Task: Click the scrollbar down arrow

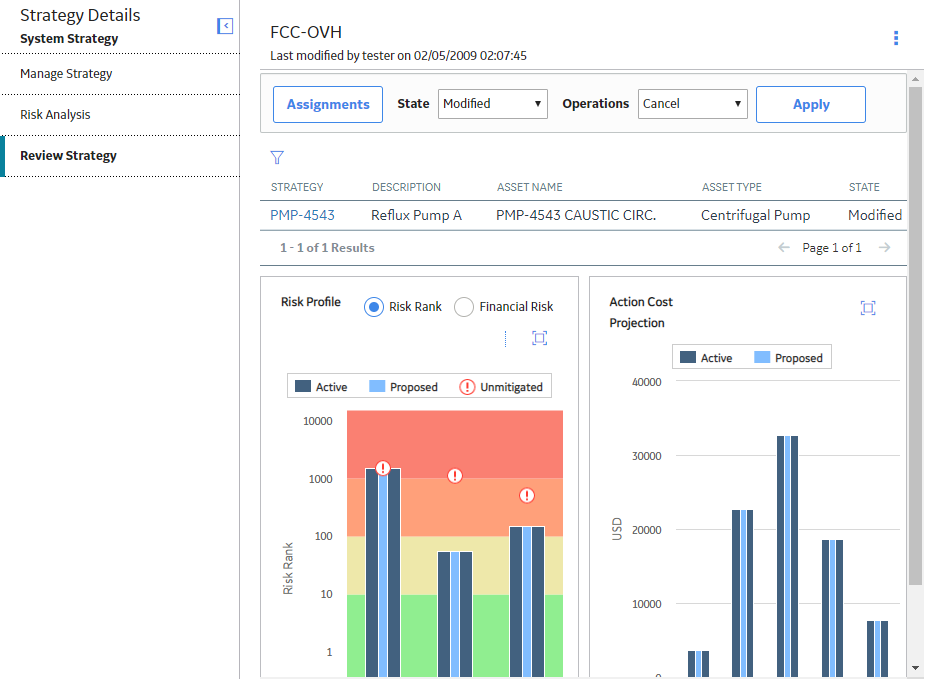Action: coord(915,668)
